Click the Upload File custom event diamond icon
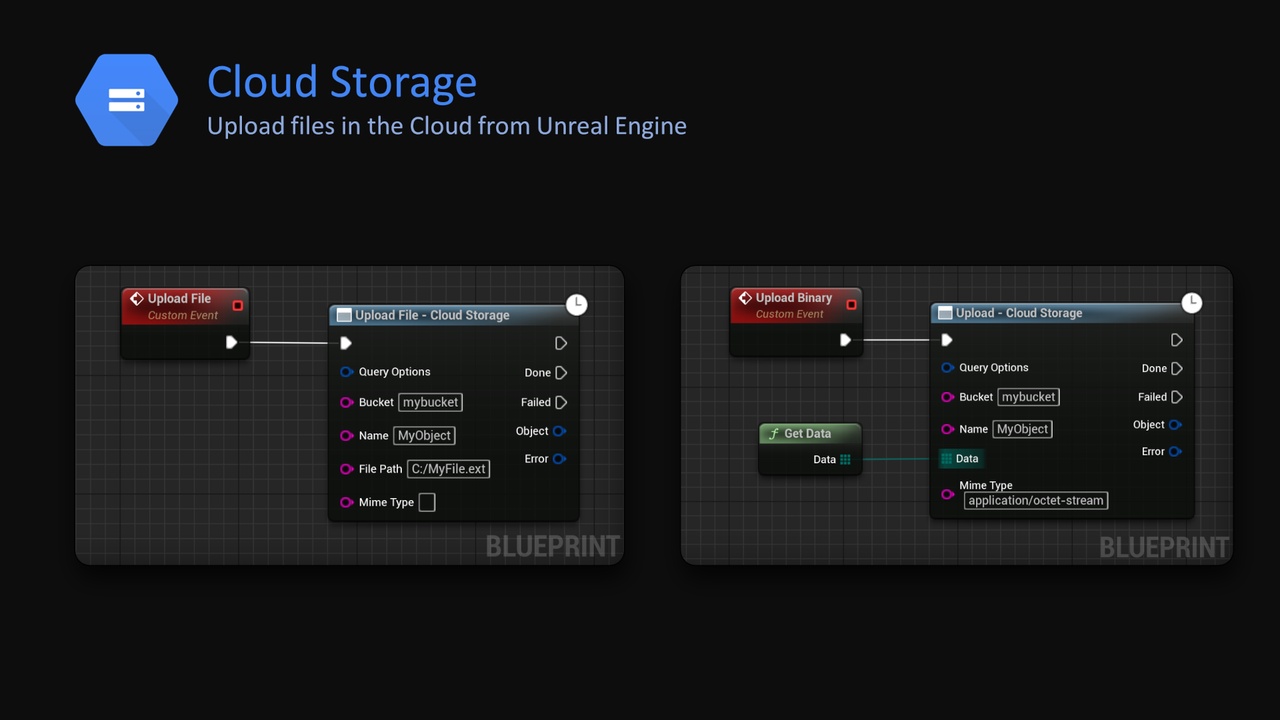 [137, 299]
